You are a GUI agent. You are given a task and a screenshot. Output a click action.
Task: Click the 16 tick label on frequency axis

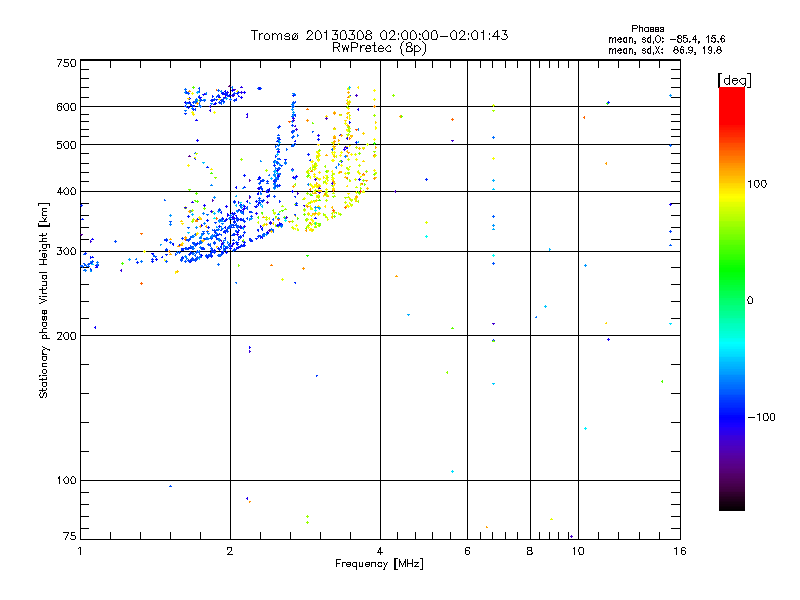pos(679,551)
